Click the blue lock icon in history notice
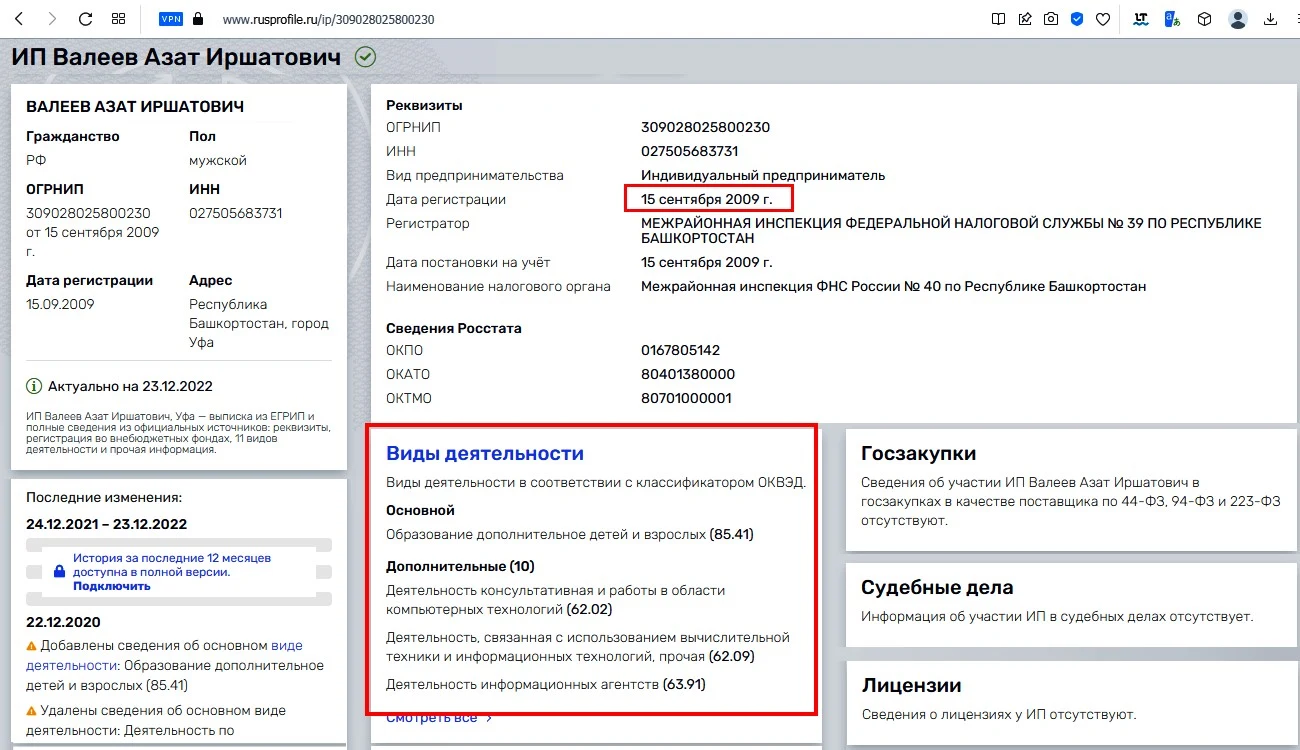The width and height of the screenshot is (1300, 750). click(x=59, y=571)
